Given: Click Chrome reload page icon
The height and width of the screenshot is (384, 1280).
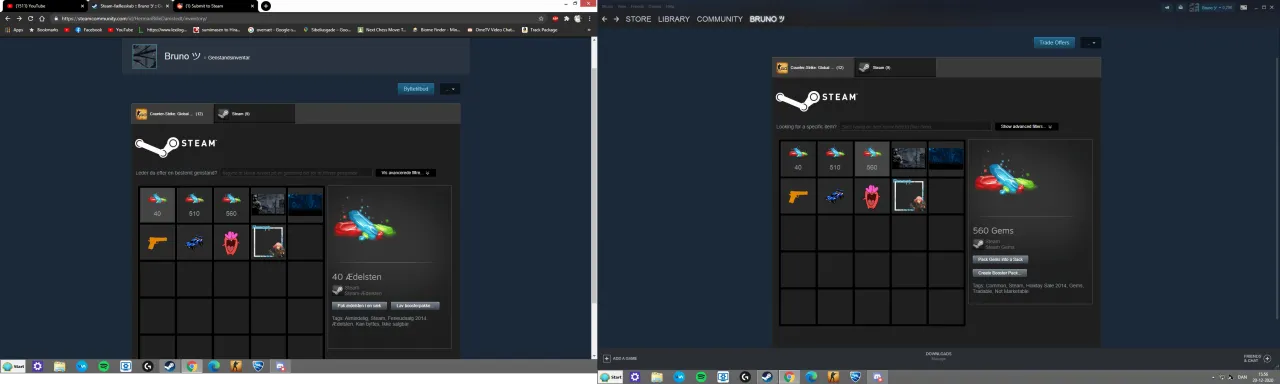Looking at the screenshot, I should pos(31,18).
